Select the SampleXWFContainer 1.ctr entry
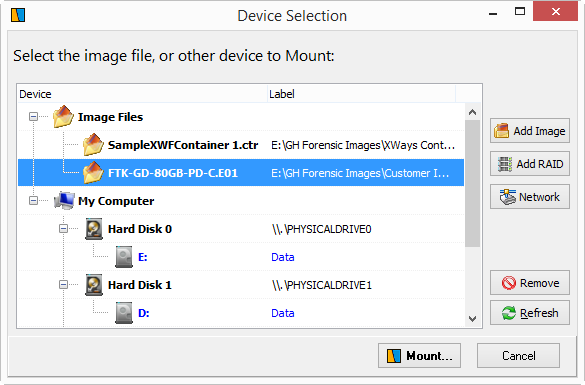The width and height of the screenshot is (585, 385). click(x=241, y=145)
